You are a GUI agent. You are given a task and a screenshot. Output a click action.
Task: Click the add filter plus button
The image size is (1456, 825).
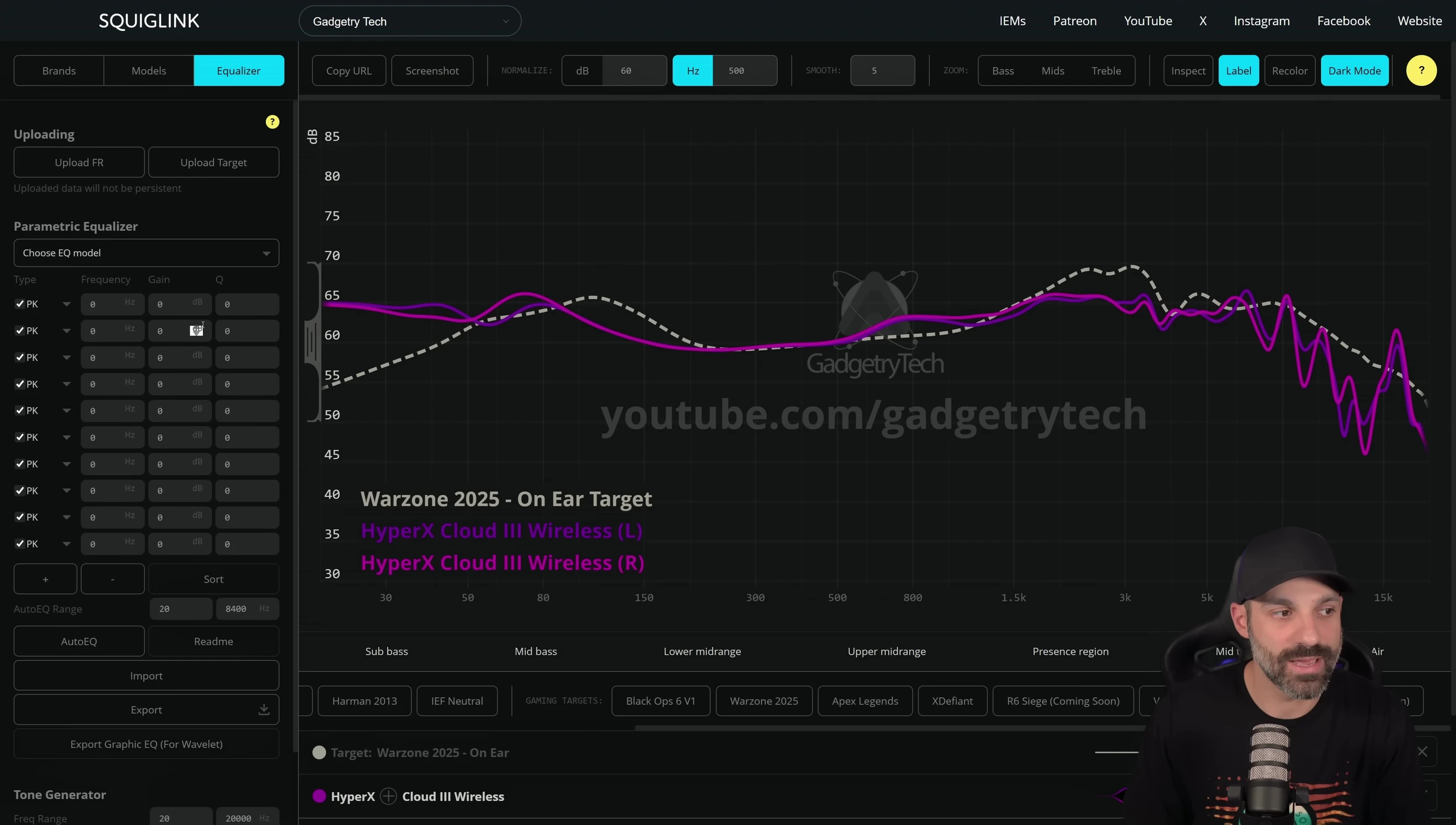coord(46,578)
